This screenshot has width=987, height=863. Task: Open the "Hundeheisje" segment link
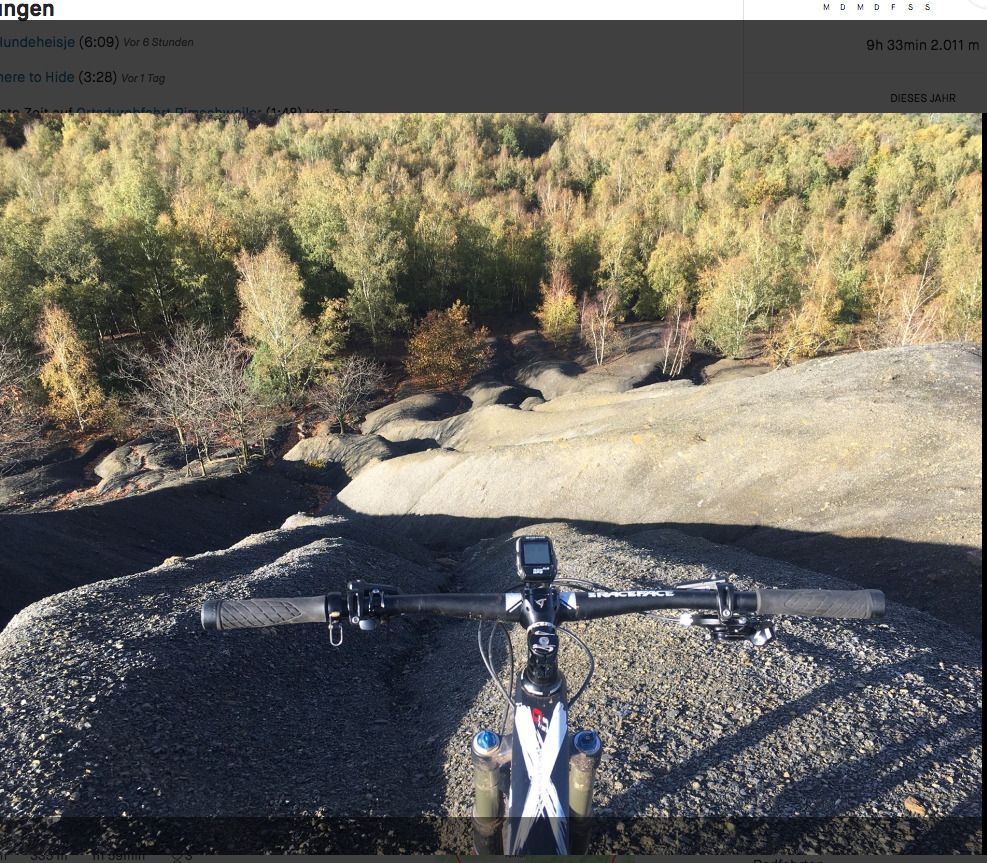tap(37, 42)
